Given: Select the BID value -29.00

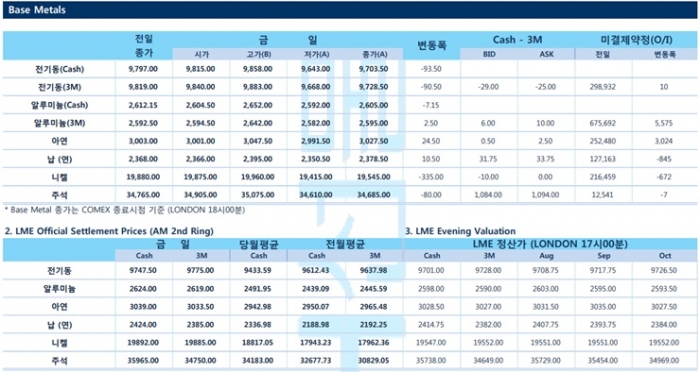Looking at the screenshot, I should tap(488, 87).
